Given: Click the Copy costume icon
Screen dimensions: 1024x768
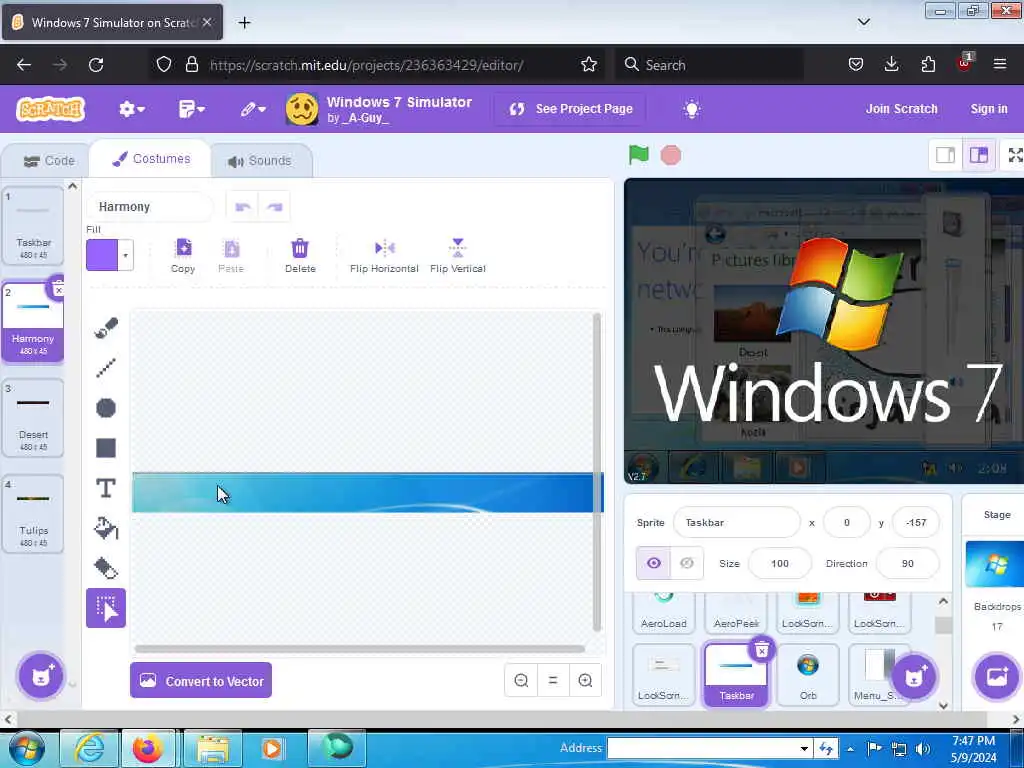Looking at the screenshot, I should pyautogui.click(x=184, y=255).
